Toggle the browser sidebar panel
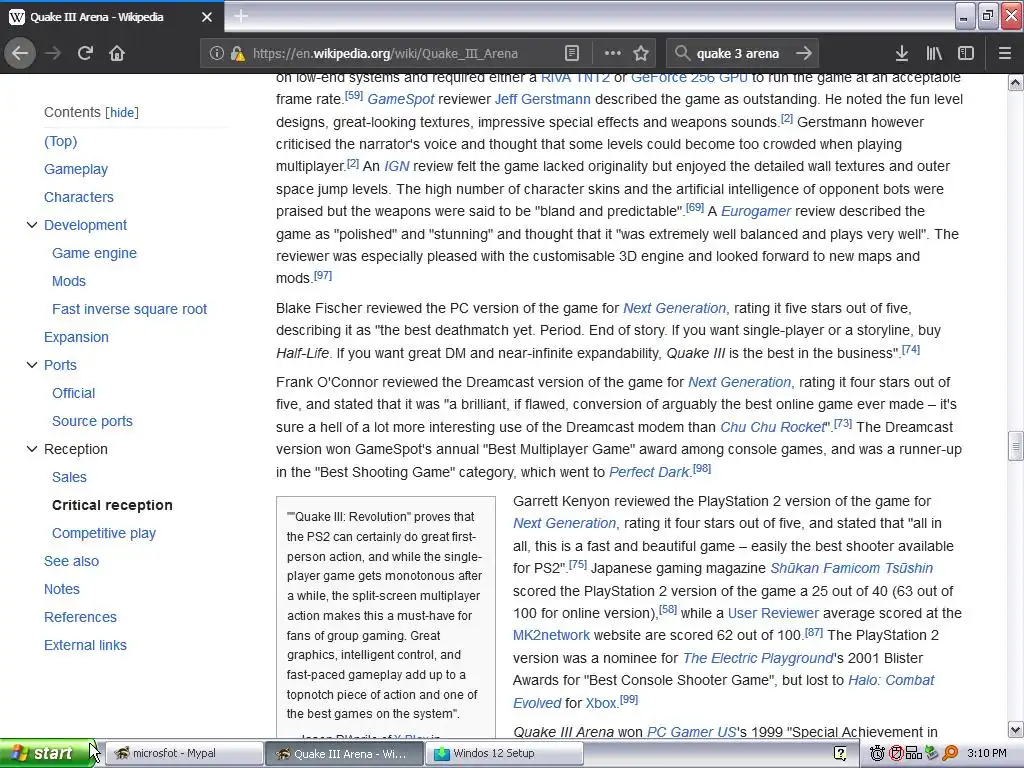The image size is (1024, 768). tap(966, 54)
